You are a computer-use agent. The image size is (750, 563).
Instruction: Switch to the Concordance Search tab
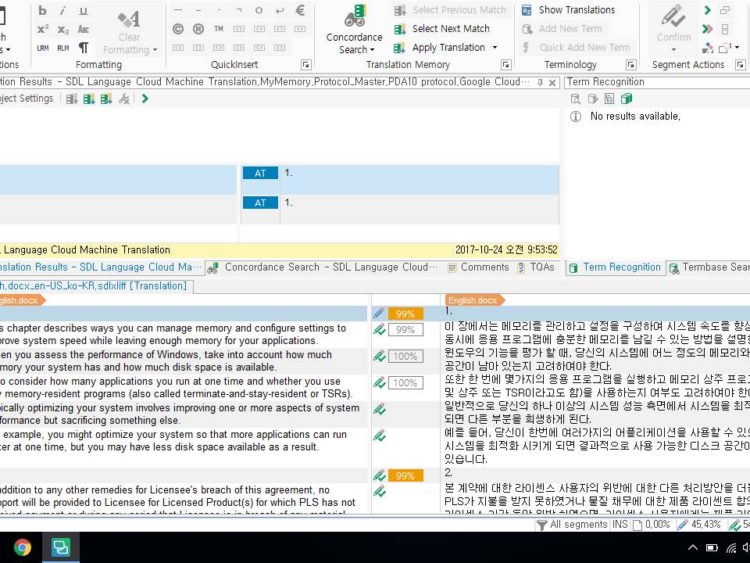pos(324,267)
